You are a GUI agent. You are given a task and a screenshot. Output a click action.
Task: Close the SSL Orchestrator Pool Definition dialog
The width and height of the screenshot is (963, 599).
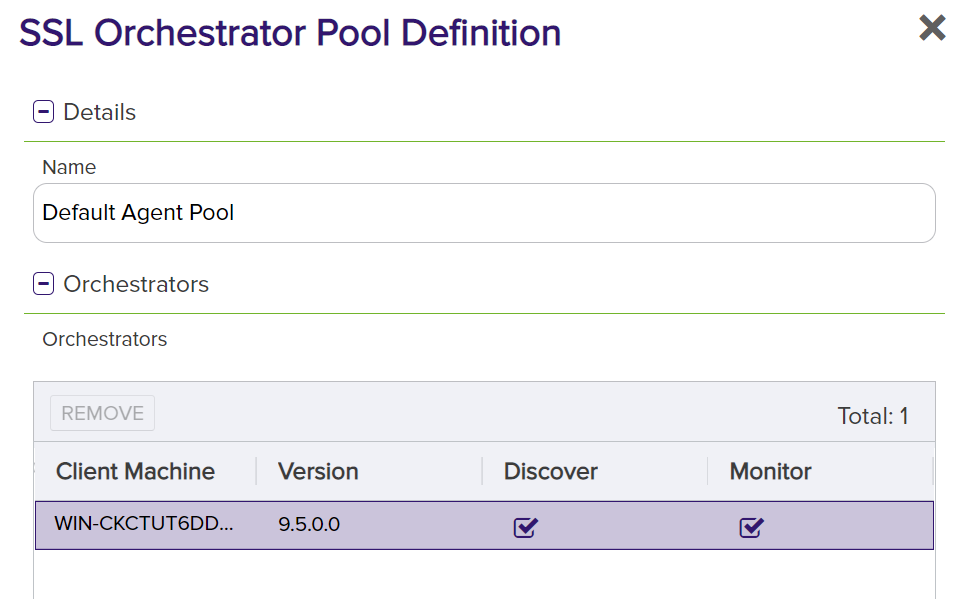pyautogui.click(x=932, y=28)
